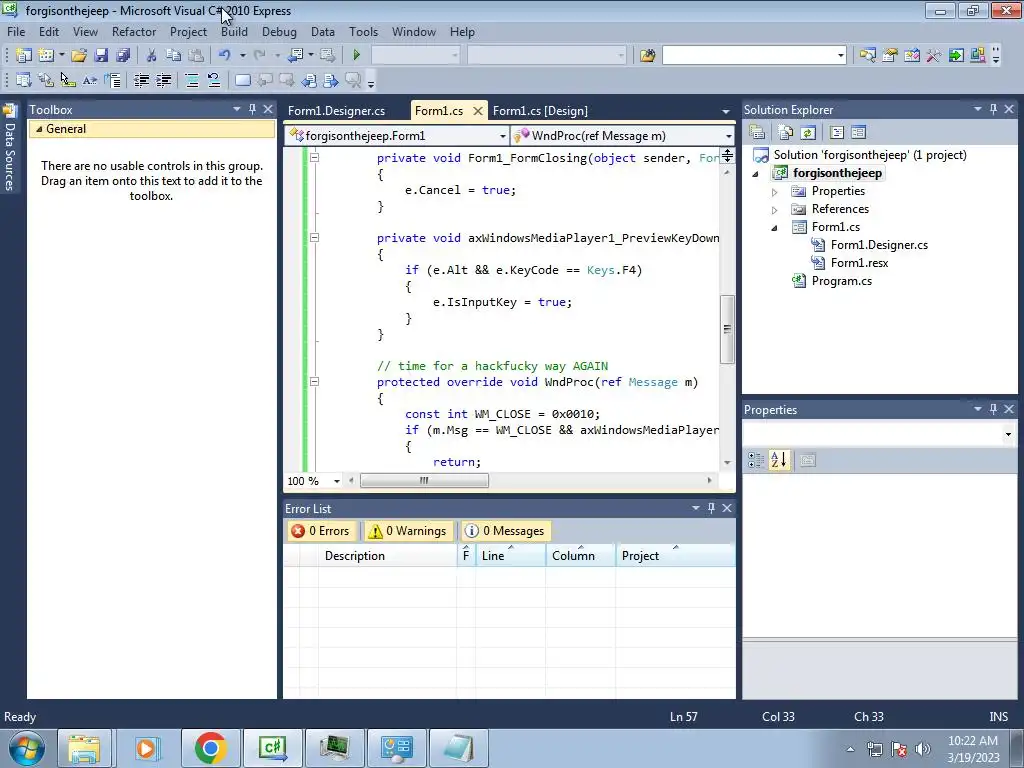The width and height of the screenshot is (1024, 768).
Task: Collapse the Form1.cs node in Solution Explorer
Action: click(775, 227)
